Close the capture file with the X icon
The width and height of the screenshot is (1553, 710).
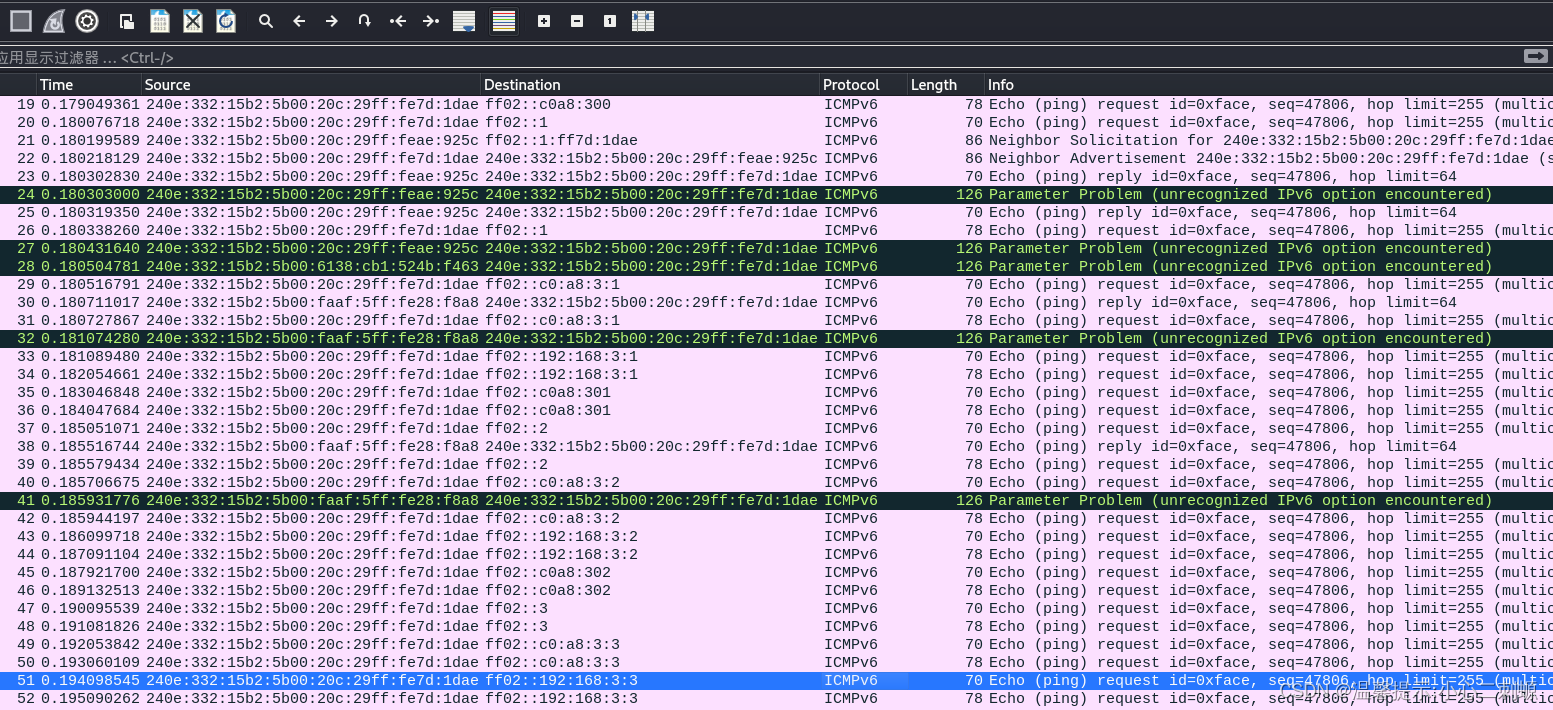click(x=193, y=20)
